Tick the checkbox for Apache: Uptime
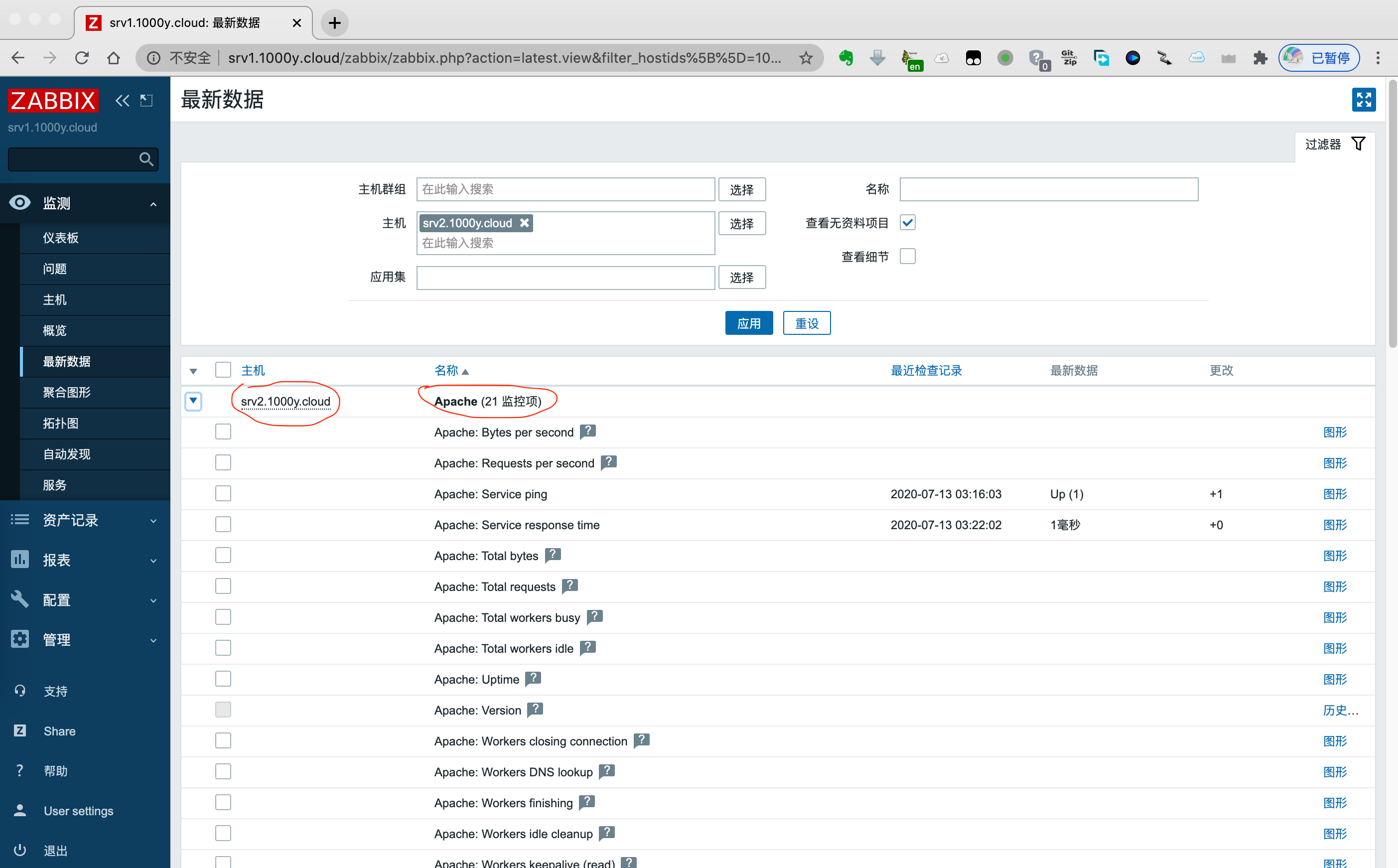The height and width of the screenshot is (868, 1398). [x=223, y=679]
